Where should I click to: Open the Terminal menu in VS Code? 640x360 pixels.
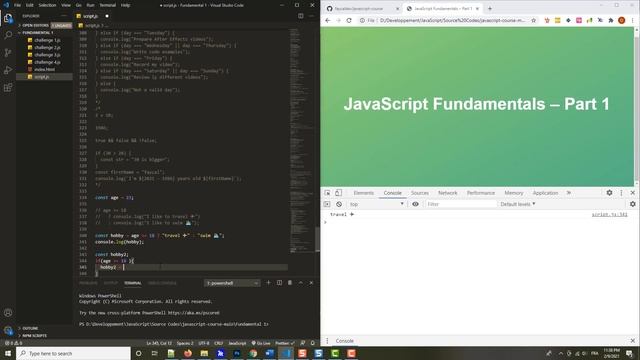tap(108, 5)
